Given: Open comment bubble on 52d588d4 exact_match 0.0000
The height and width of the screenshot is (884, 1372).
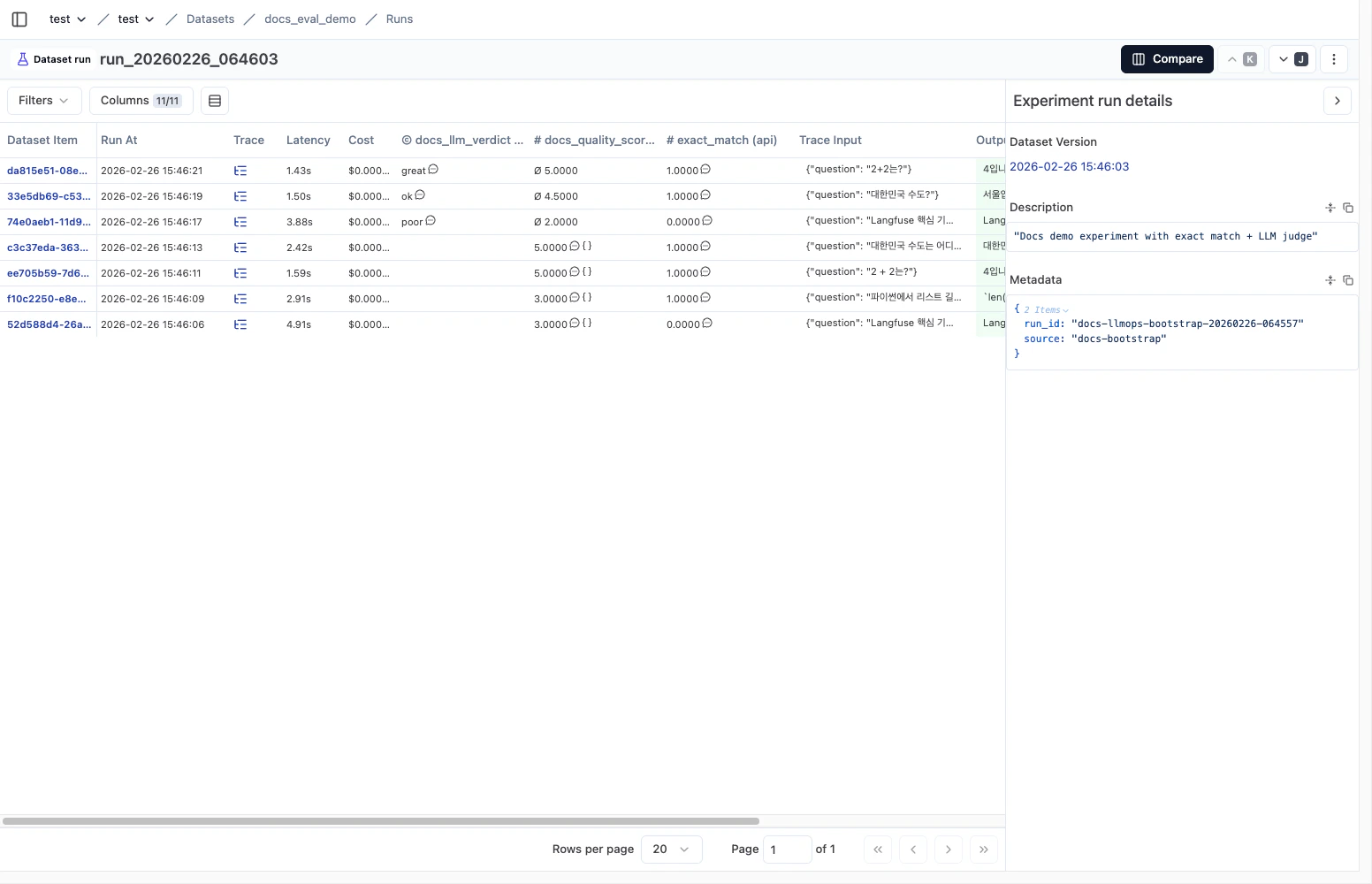Looking at the screenshot, I should tap(706, 323).
